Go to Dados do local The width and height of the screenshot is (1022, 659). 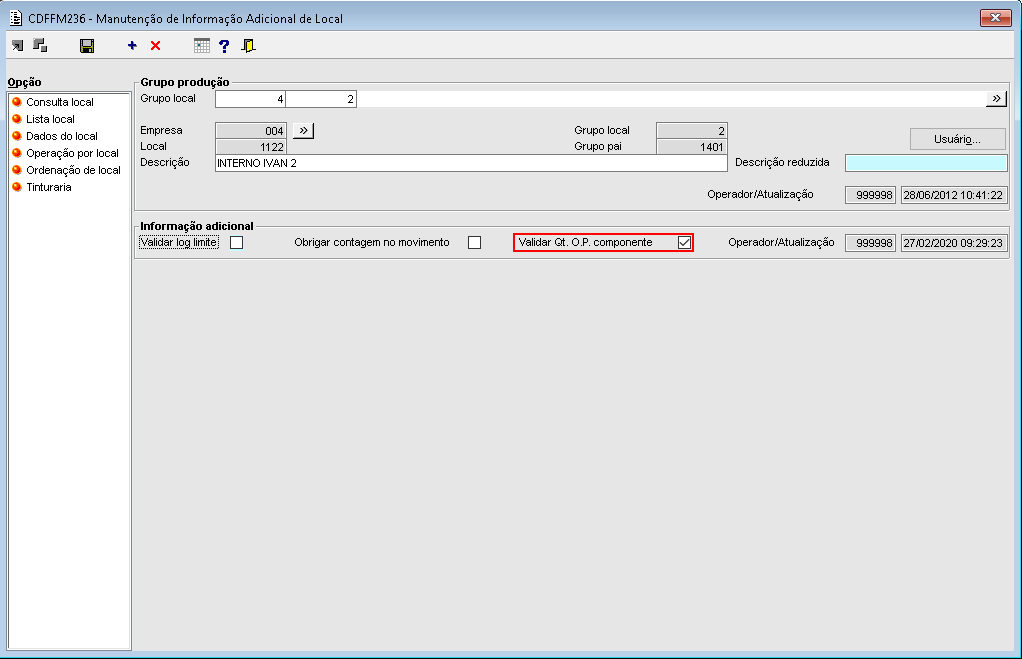click(62, 136)
